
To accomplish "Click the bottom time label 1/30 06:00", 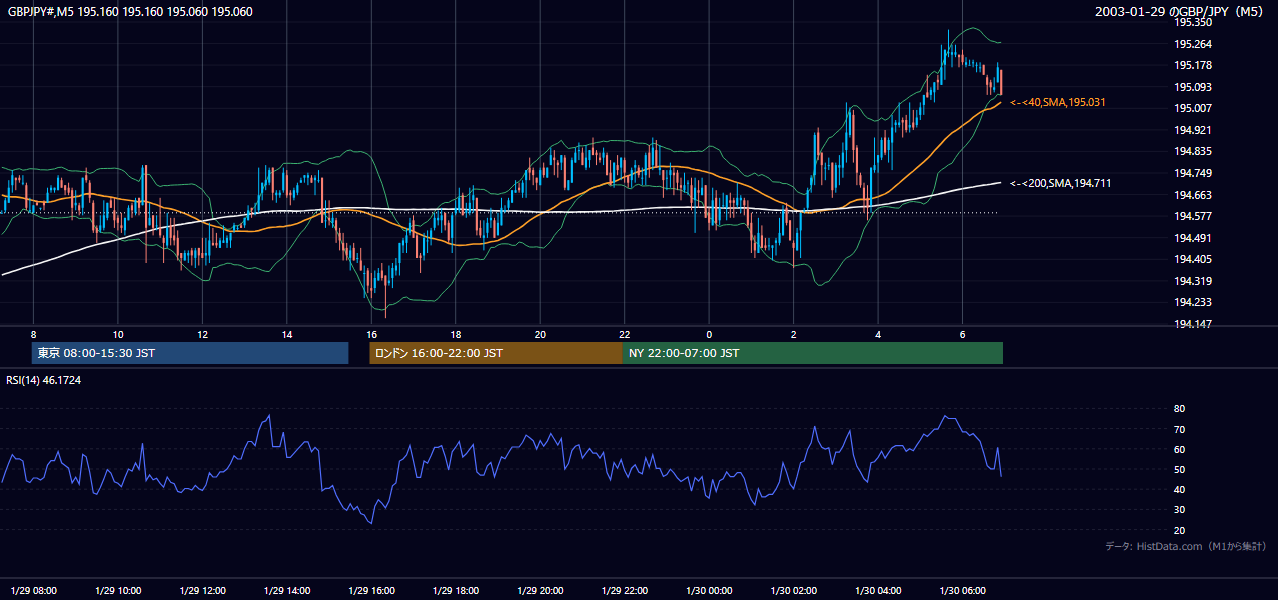I will [x=963, y=590].
